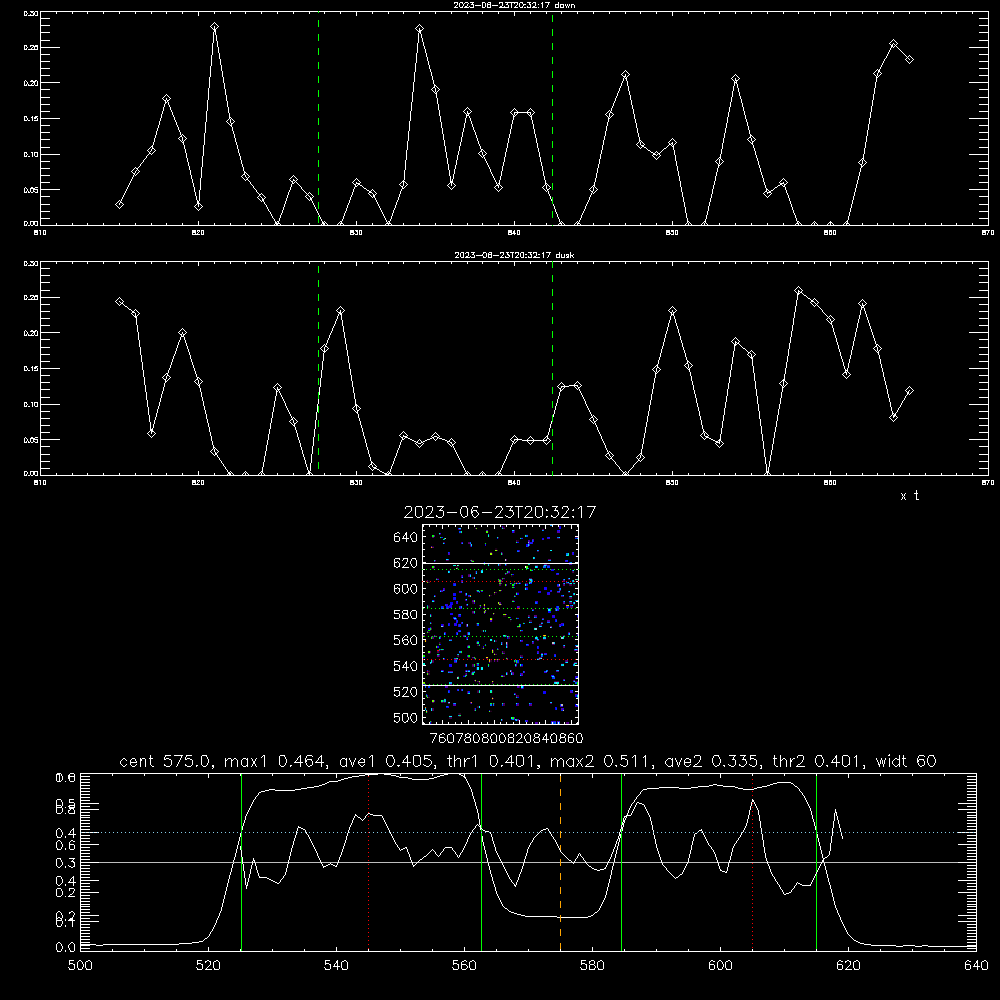The width and height of the screenshot is (1000, 1000).
Task: Click the '0.0' y-axis label of the bottom plot
Action: click(66, 948)
